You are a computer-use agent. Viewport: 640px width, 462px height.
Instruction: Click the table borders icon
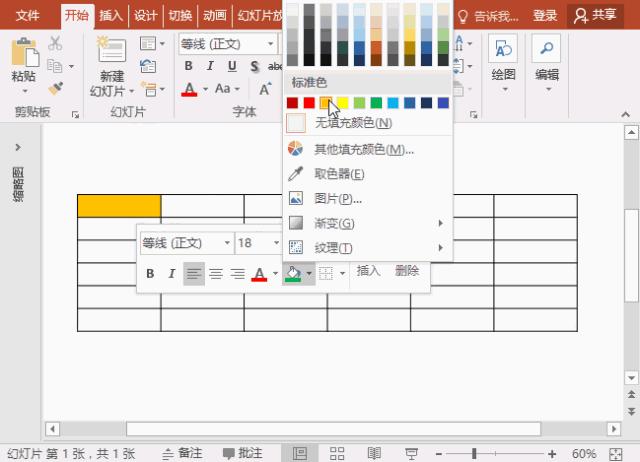pos(326,273)
